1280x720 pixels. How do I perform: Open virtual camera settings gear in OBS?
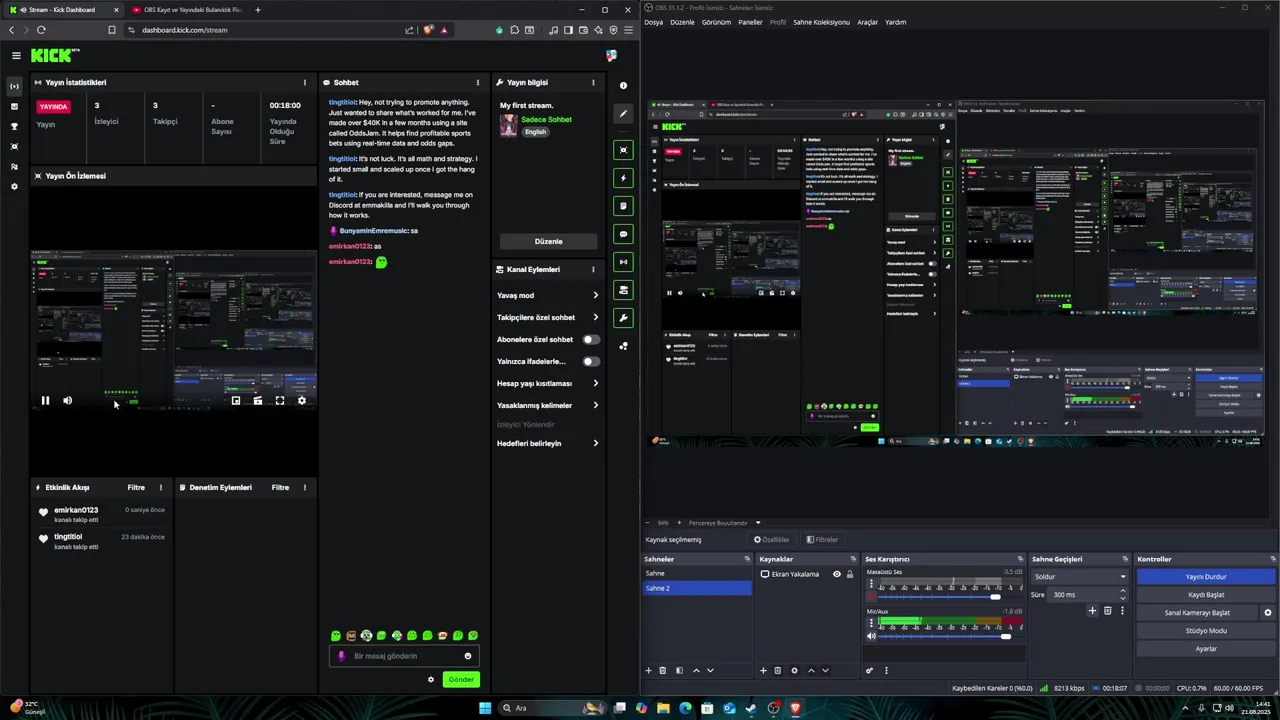click(x=1268, y=613)
